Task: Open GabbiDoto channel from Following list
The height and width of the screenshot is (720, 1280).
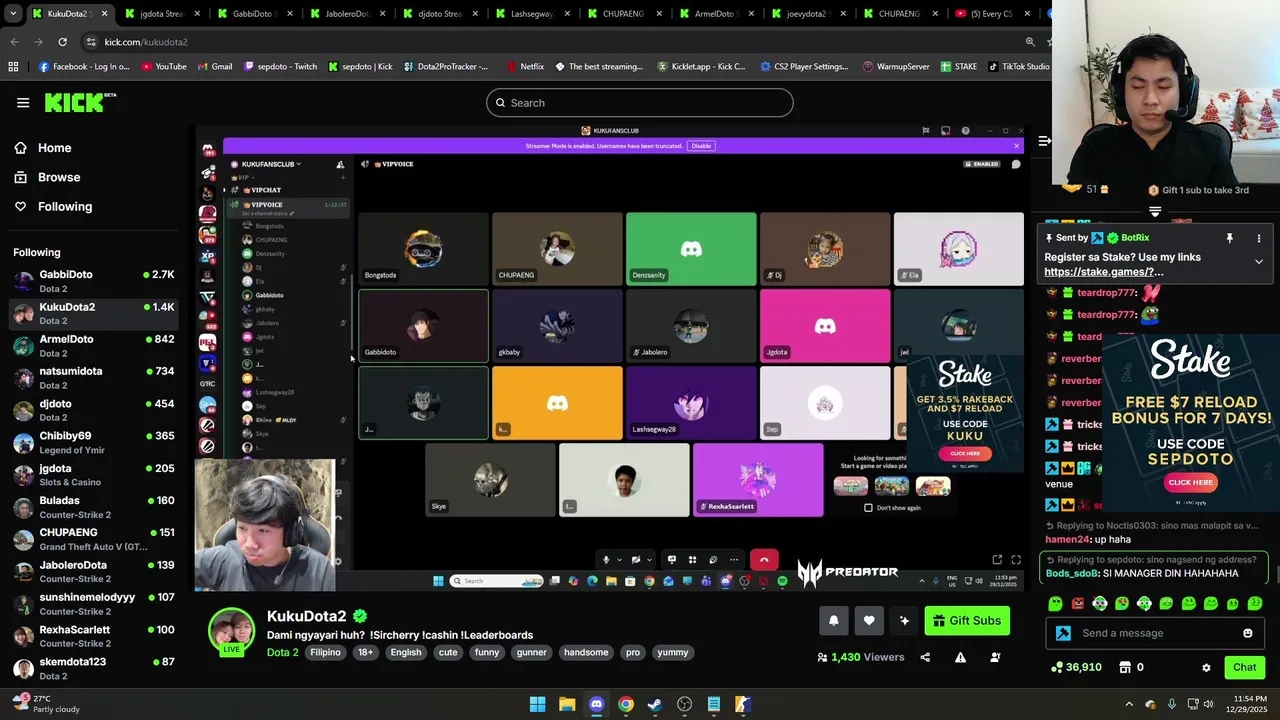Action: click(93, 281)
